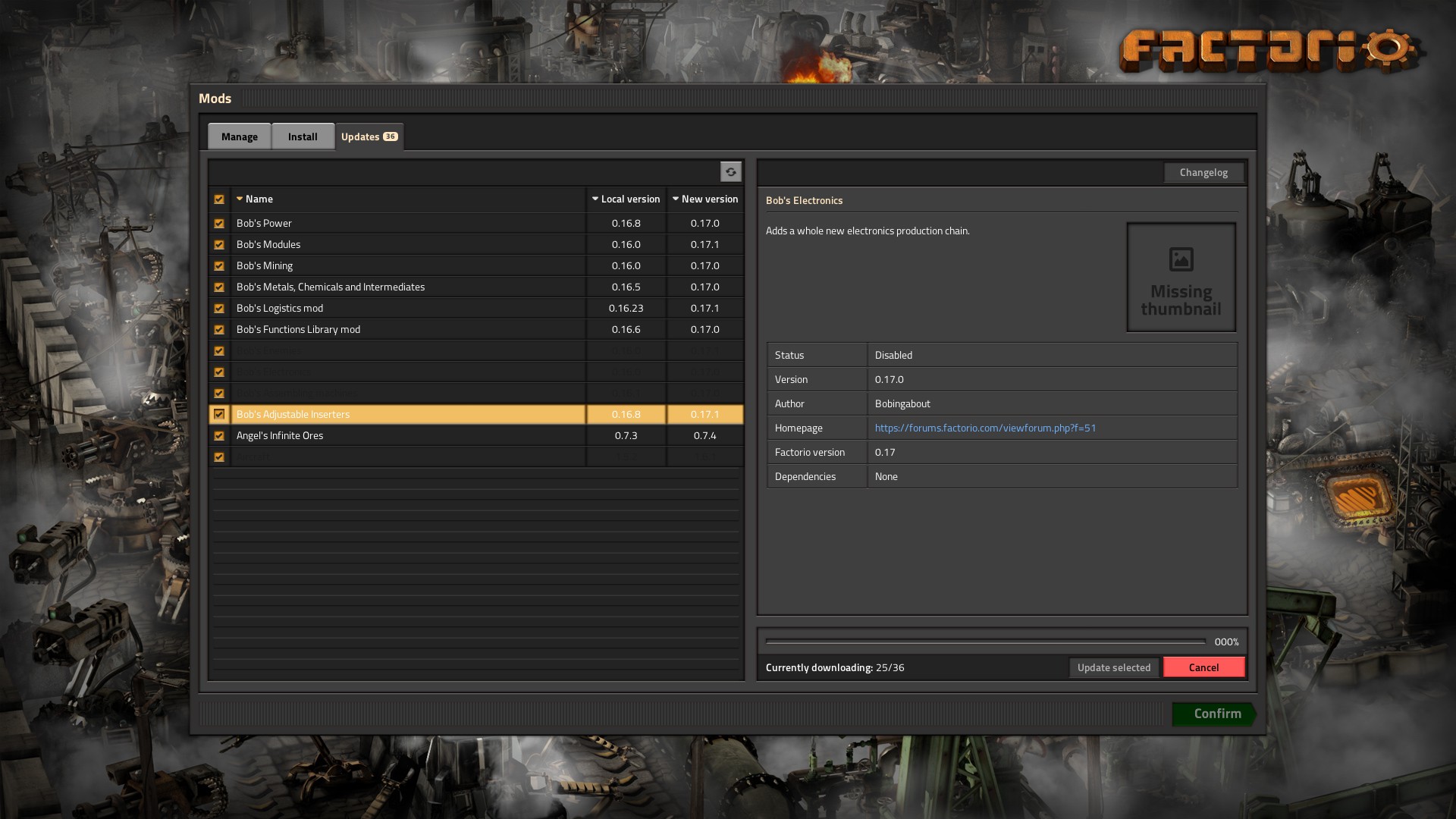Image resolution: width=1456 pixels, height=819 pixels.
Task: Toggle the select-all checkbox in header
Action: click(219, 199)
